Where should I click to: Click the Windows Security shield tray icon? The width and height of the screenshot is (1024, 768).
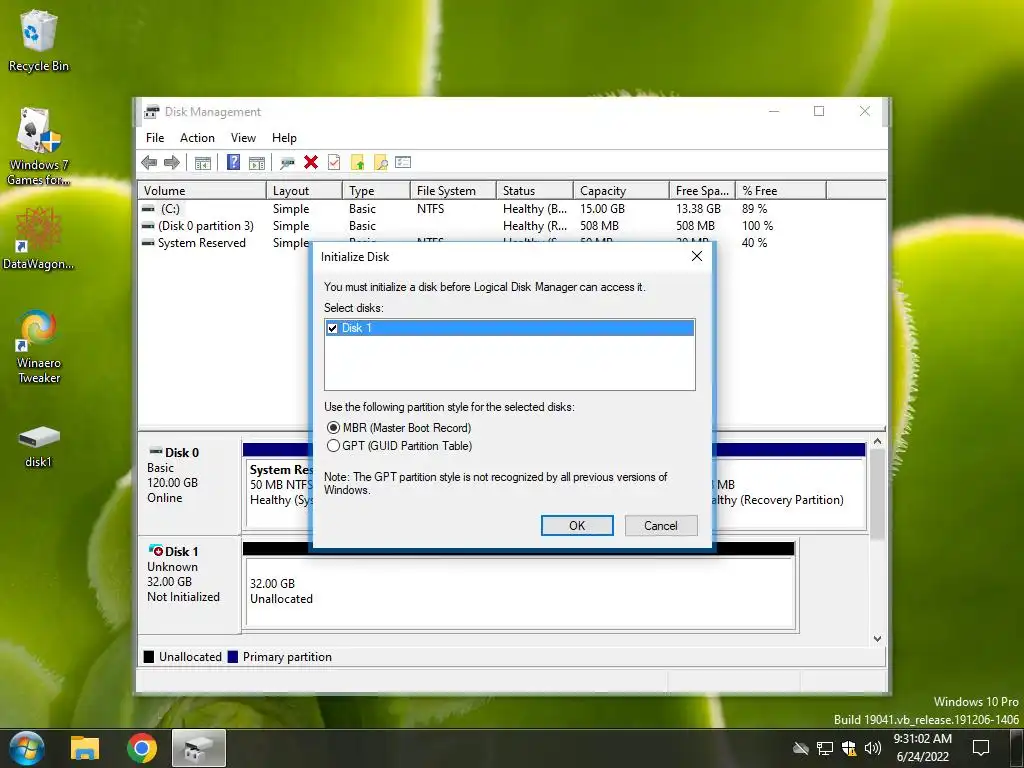pos(848,748)
